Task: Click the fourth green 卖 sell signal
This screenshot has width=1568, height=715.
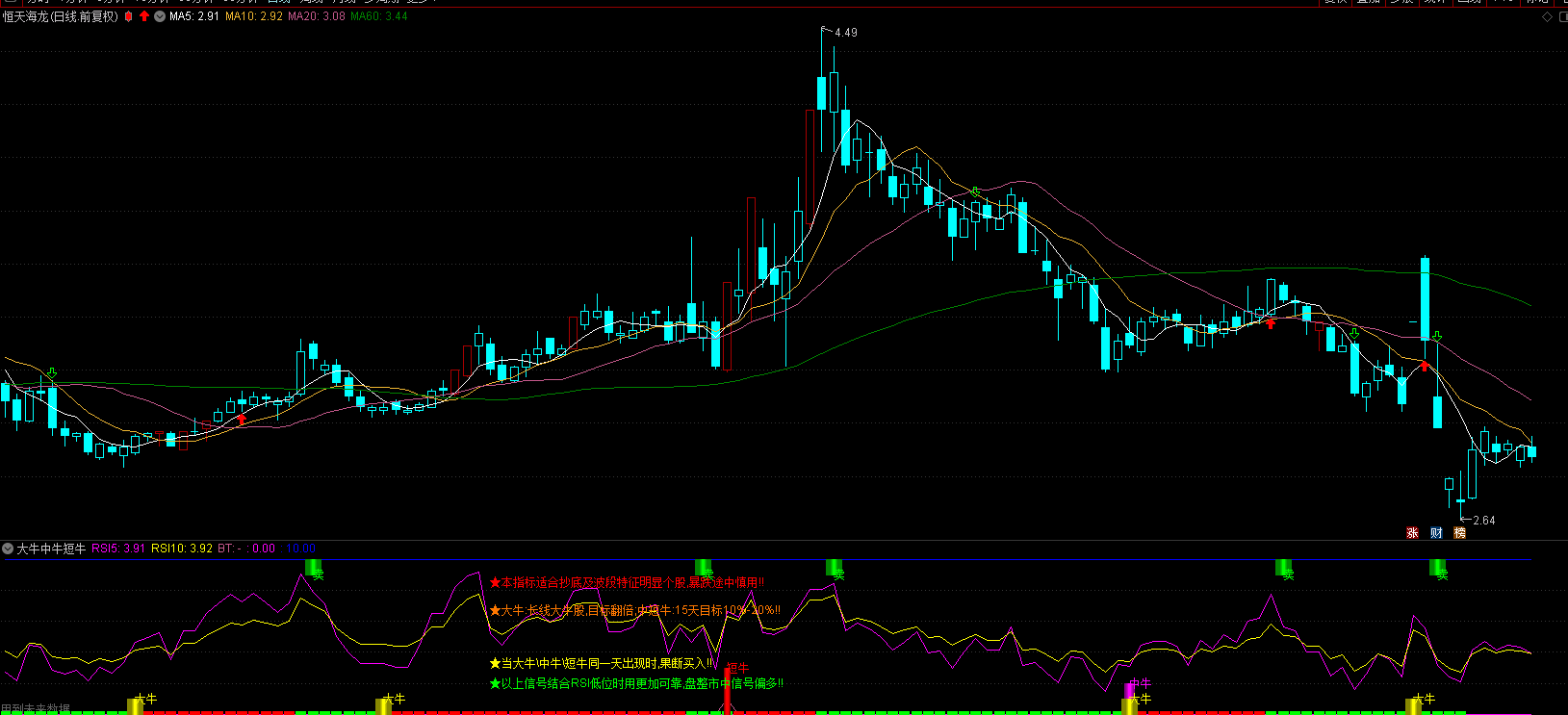Action: pyautogui.click(x=1284, y=570)
